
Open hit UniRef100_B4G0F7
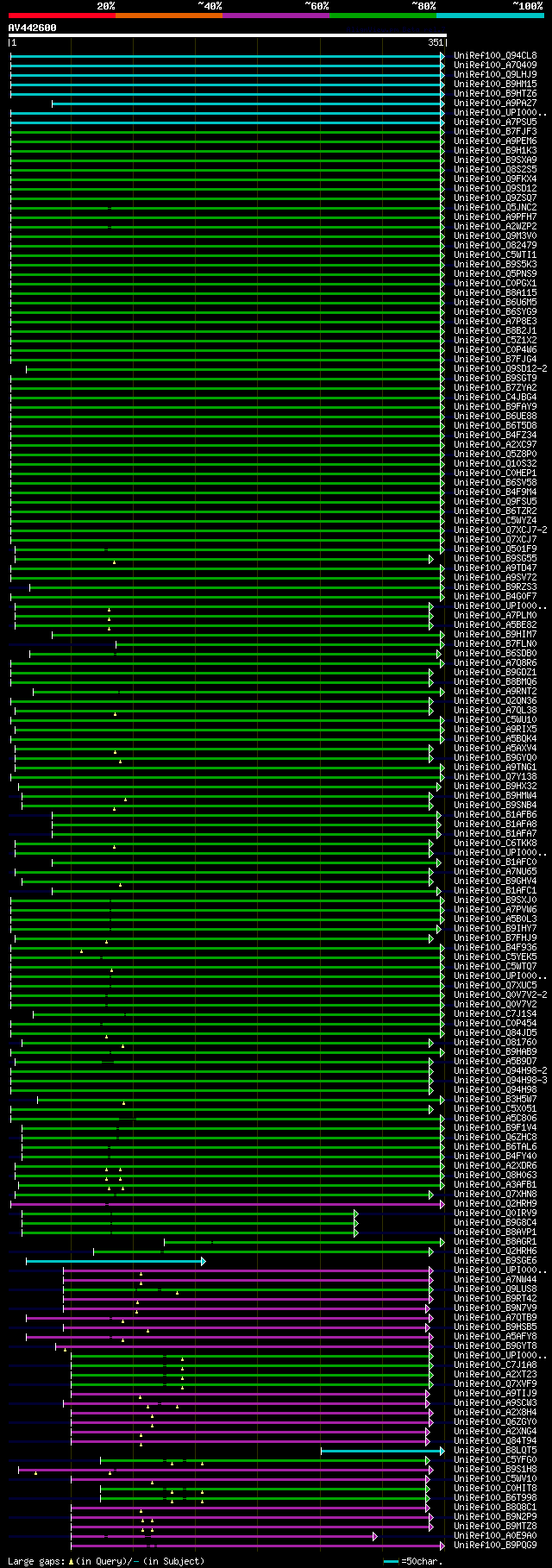point(495,597)
